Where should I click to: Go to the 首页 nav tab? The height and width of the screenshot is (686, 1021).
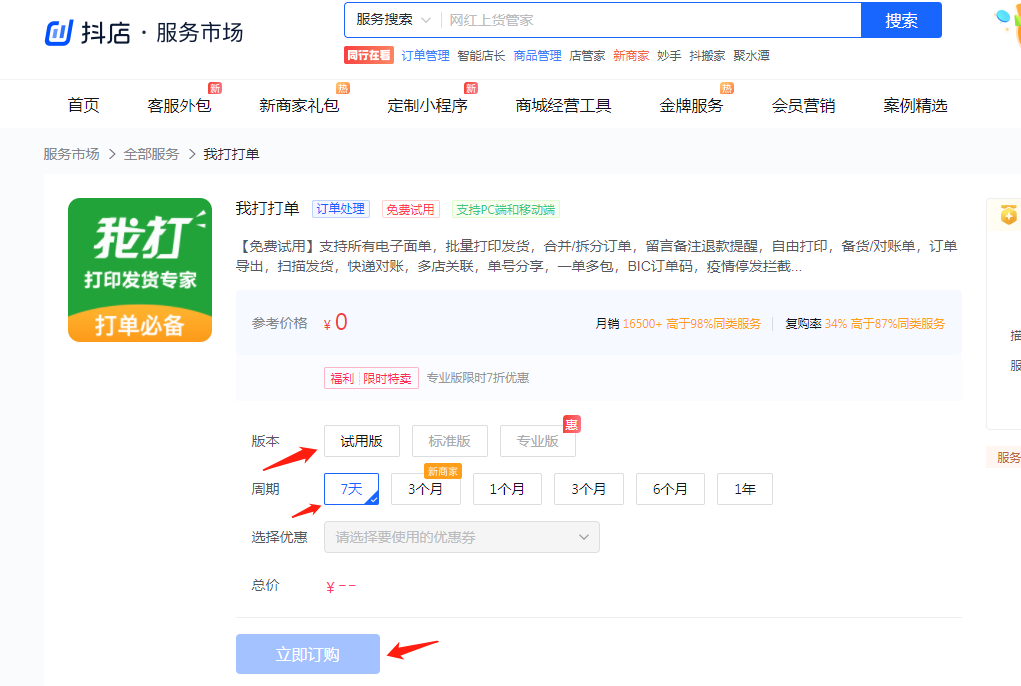[x=83, y=105]
